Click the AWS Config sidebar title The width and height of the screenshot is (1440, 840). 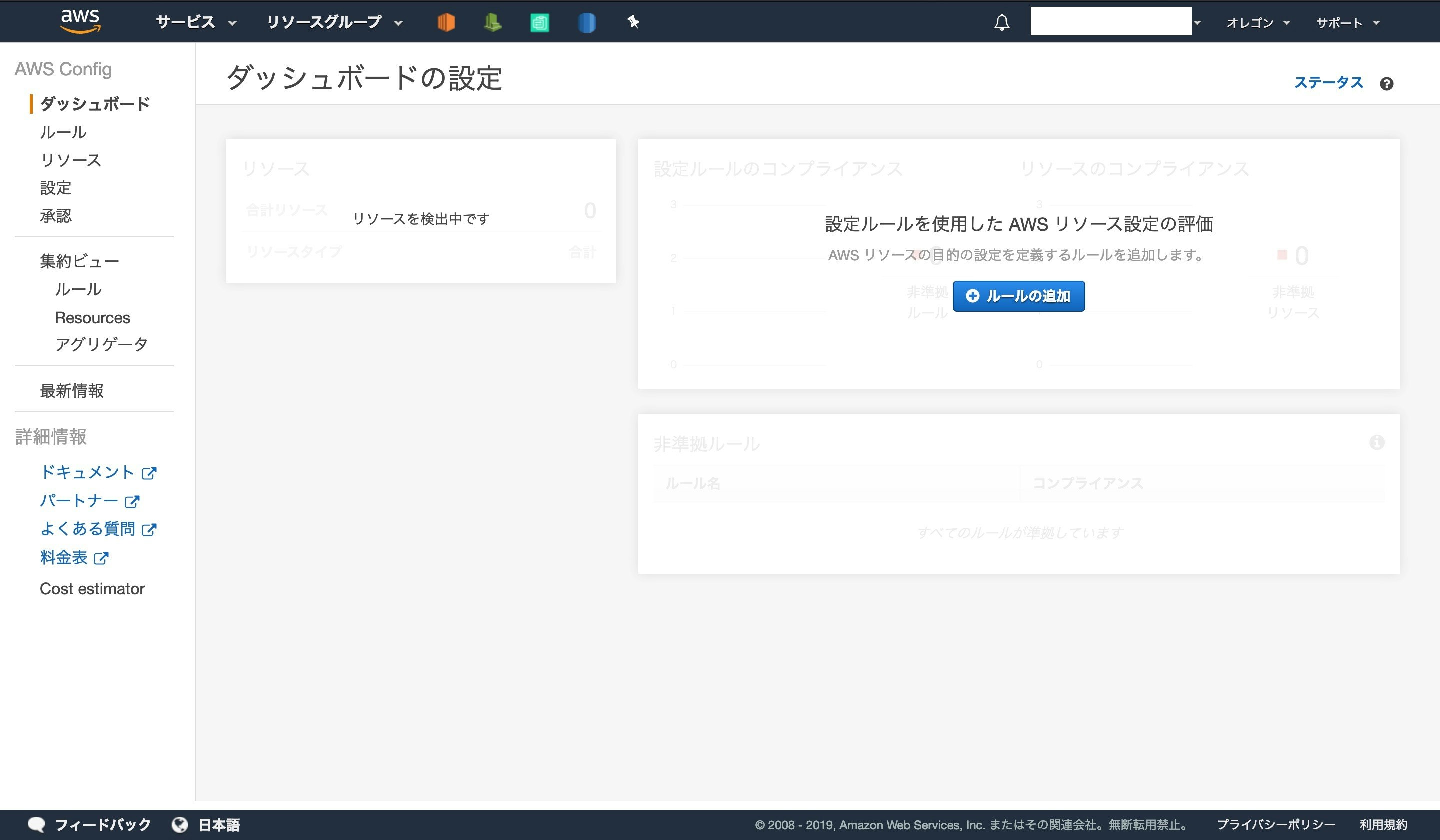[x=63, y=69]
